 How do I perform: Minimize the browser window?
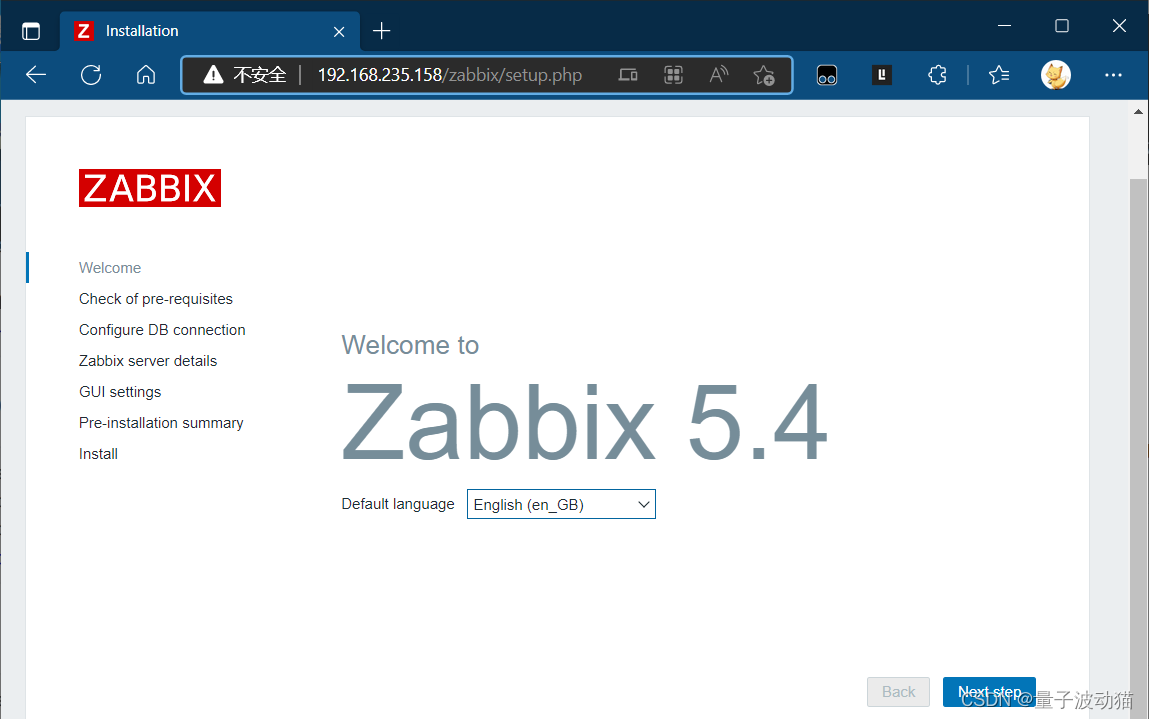pyautogui.click(x=1005, y=26)
